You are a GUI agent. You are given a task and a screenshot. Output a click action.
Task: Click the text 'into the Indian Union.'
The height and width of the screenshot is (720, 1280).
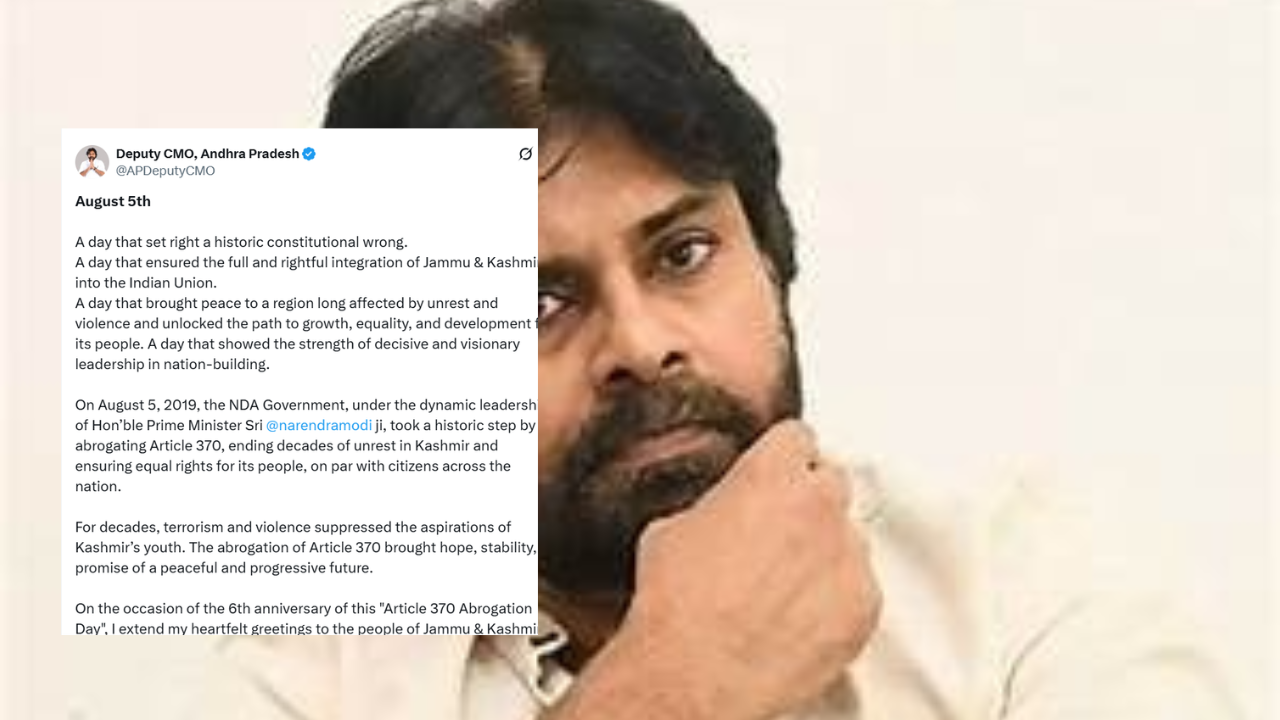tap(146, 283)
